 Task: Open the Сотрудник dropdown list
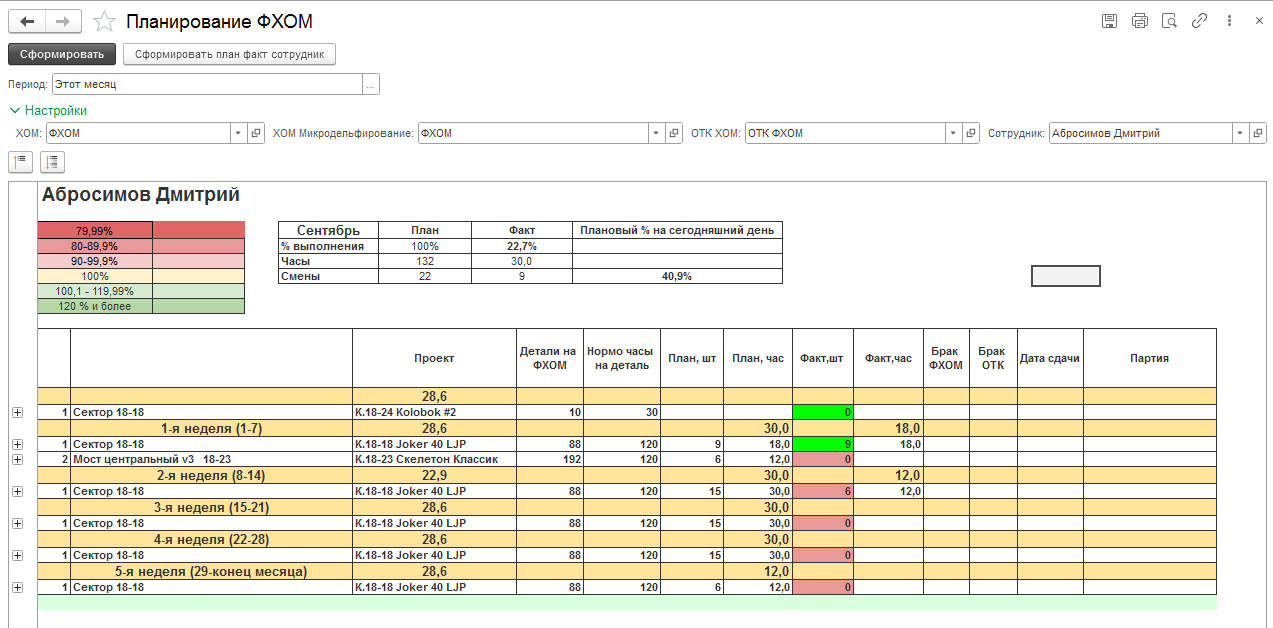click(x=1240, y=133)
